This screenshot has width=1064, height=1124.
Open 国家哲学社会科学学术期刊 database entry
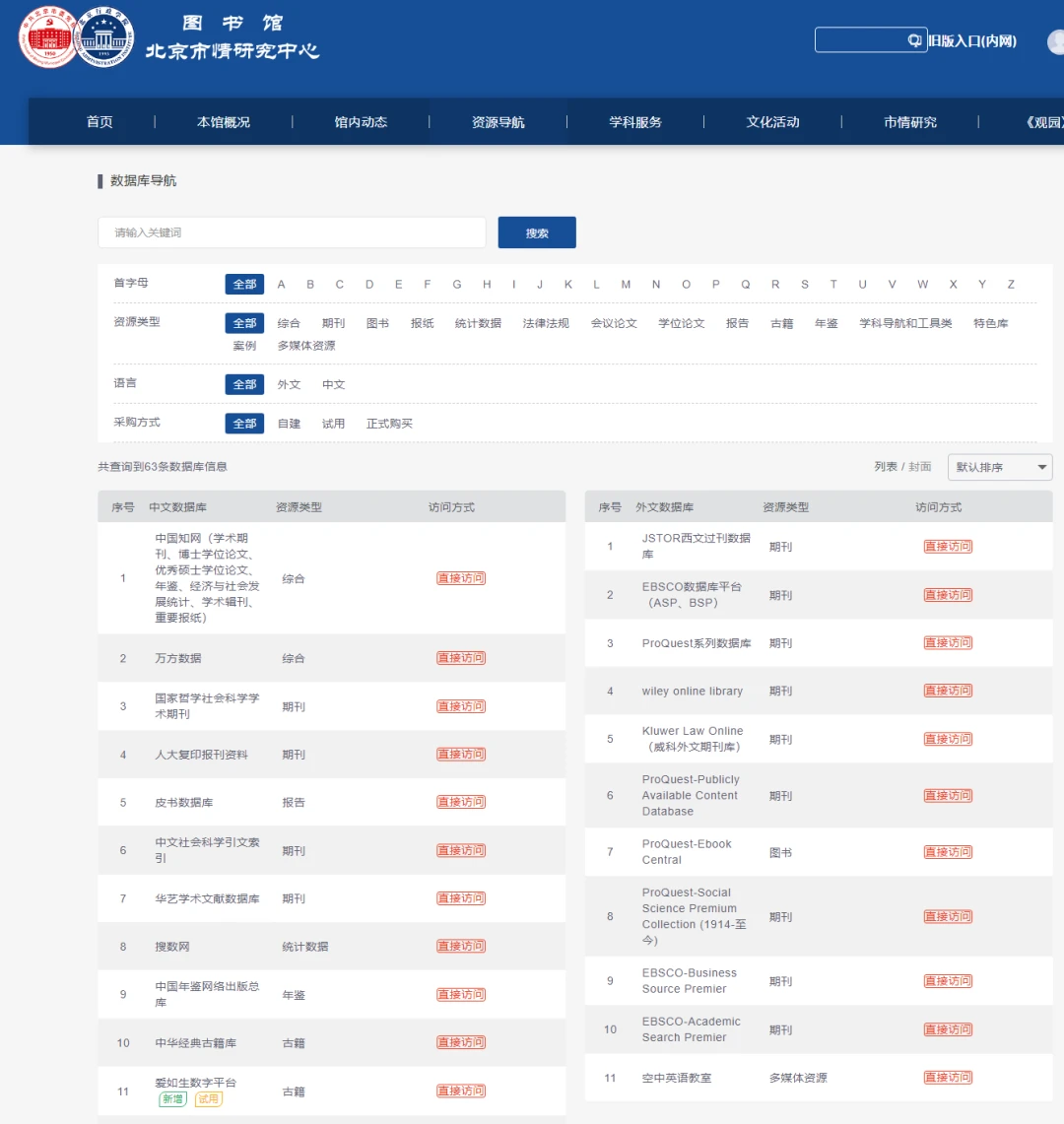coord(207,706)
